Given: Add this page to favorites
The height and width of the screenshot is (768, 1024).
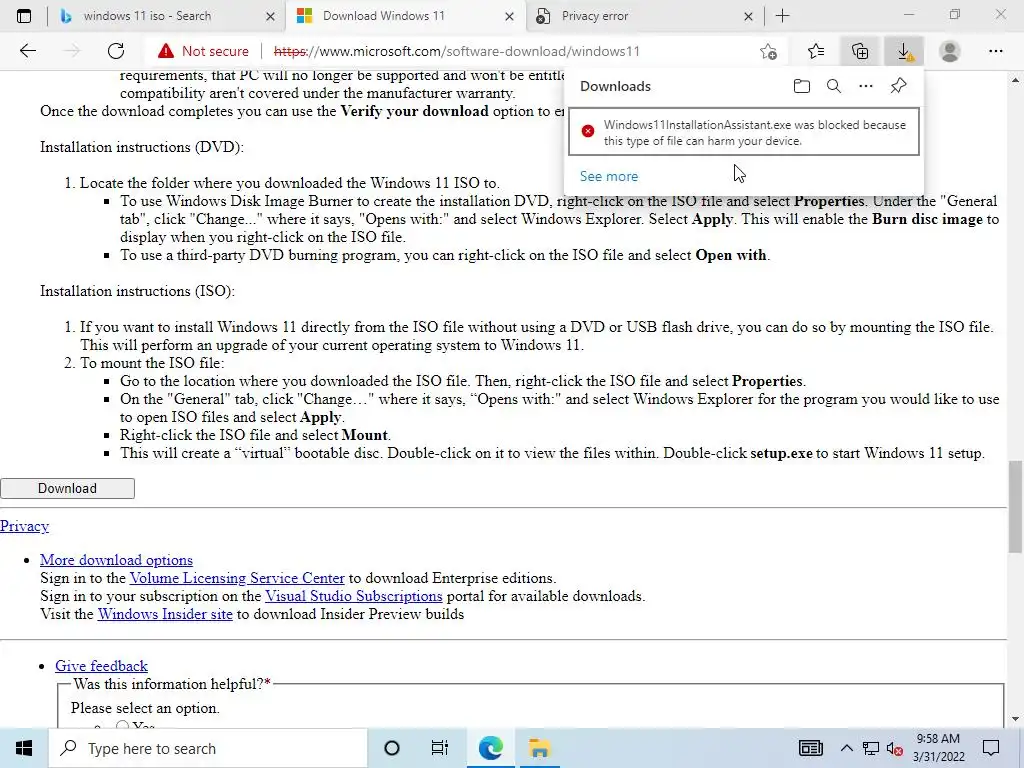Looking at the screenshot, I should point(769,51).
